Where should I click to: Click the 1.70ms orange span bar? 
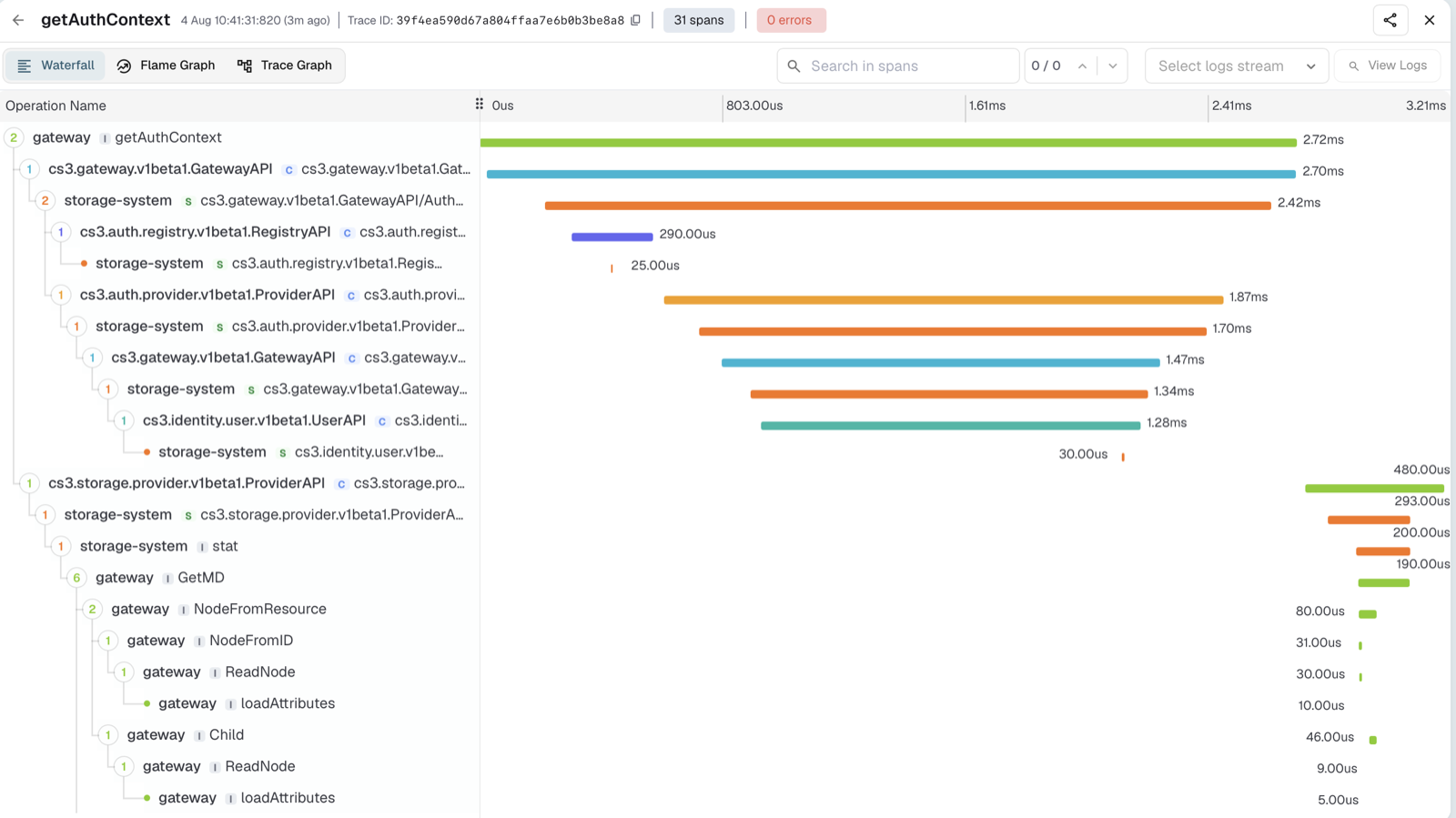click(x=953, y=331)
